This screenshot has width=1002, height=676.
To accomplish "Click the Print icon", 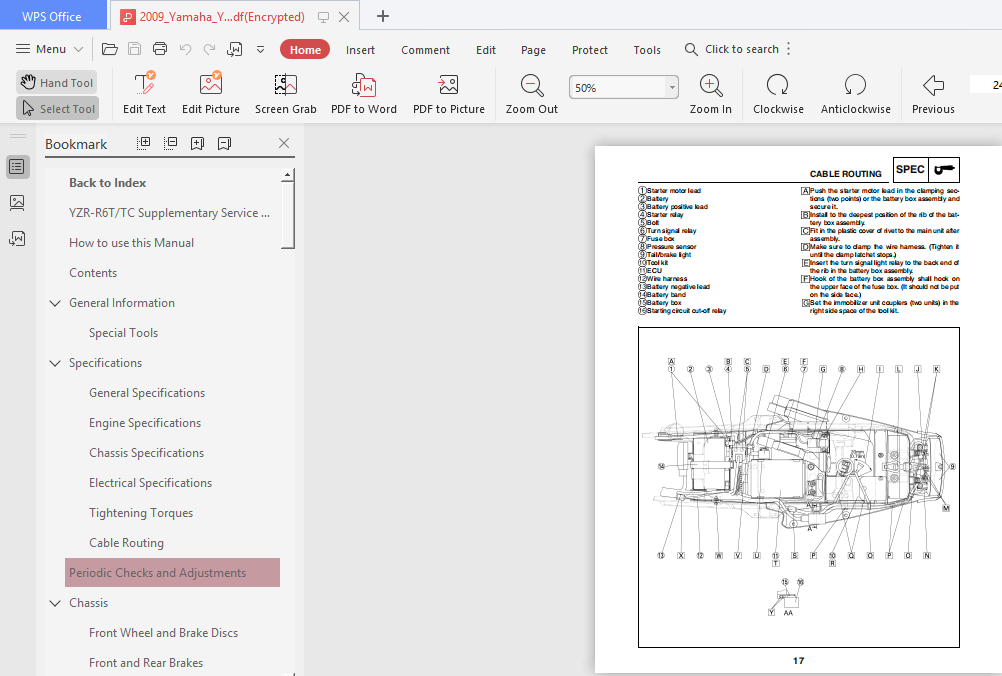I will (x=160, y=49).
